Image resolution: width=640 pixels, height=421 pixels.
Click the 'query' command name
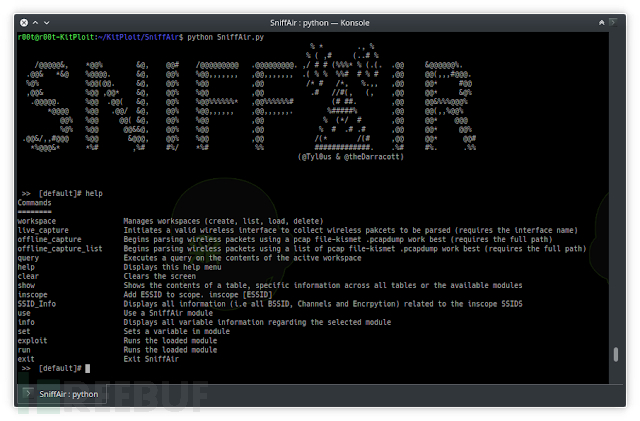(28, 258)
